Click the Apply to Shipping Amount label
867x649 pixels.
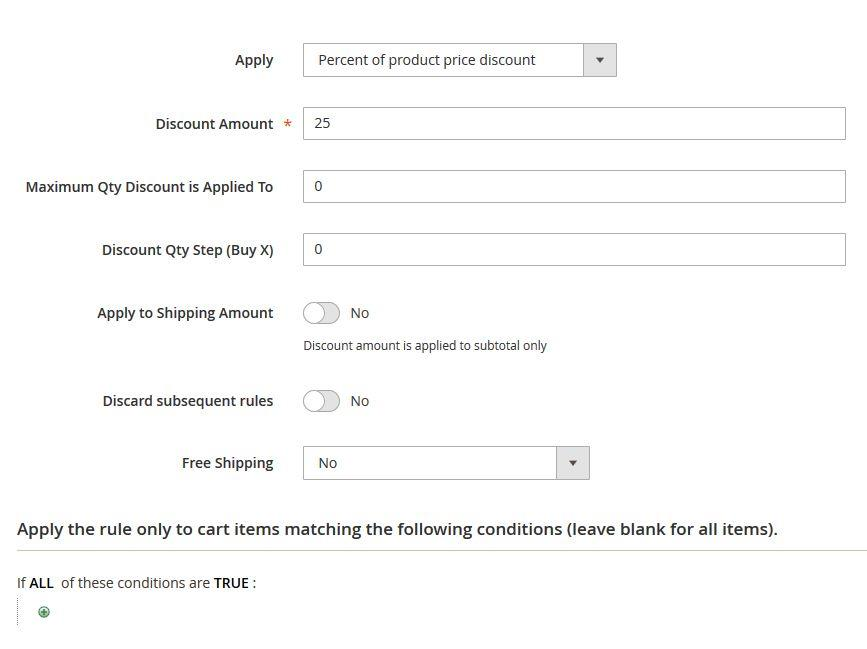tap(185, 313)
